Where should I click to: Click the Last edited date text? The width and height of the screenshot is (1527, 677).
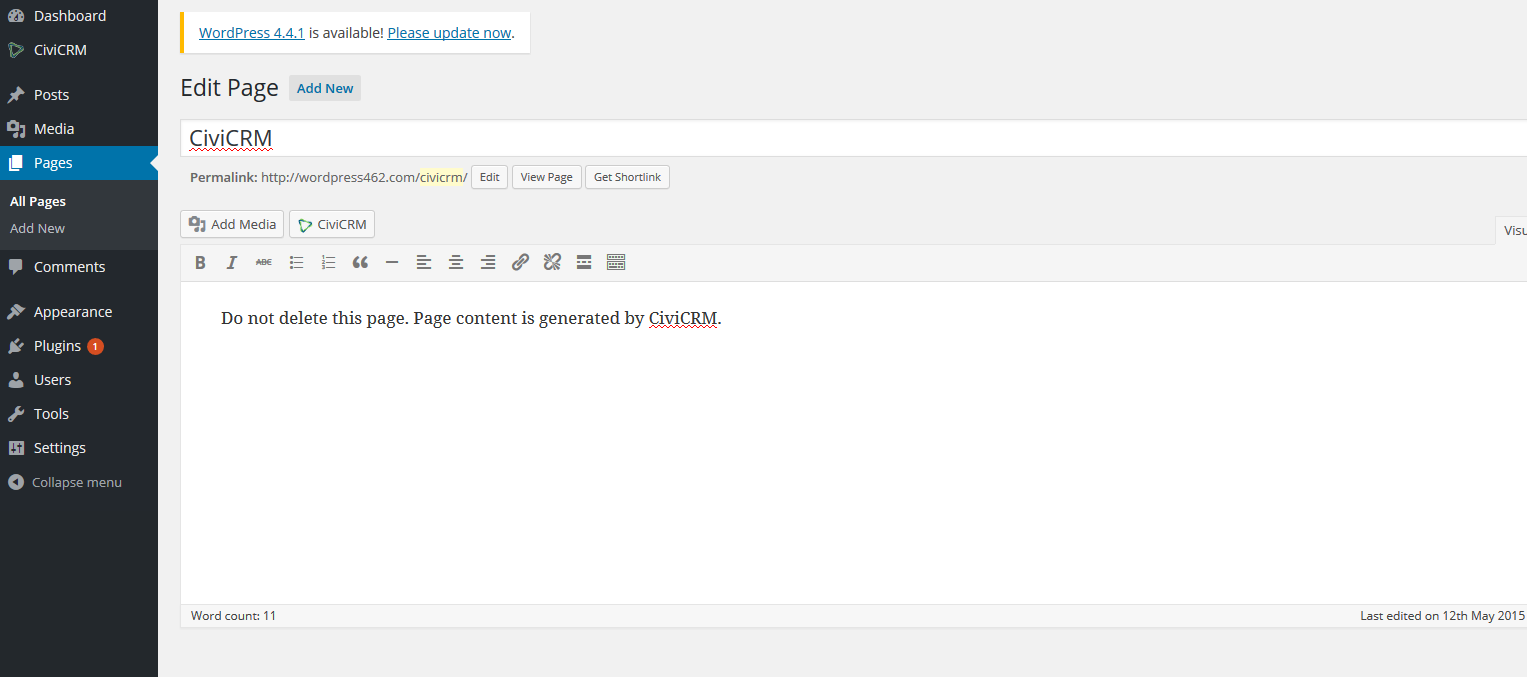[x=1442, y=616]
